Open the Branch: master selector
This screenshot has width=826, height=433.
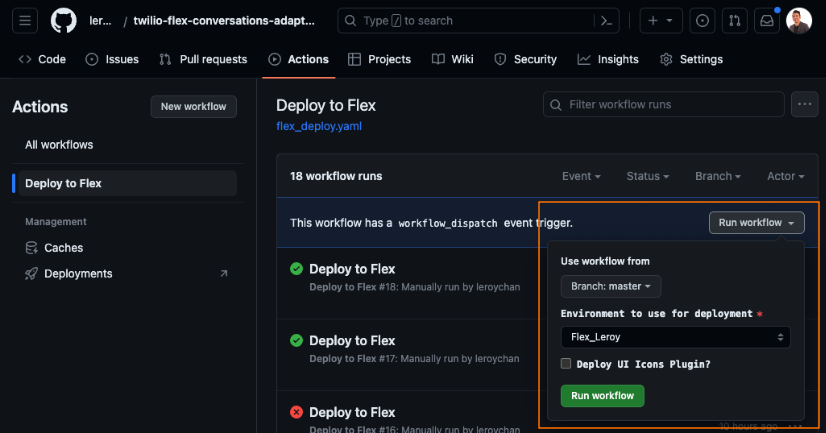point(611,287)
